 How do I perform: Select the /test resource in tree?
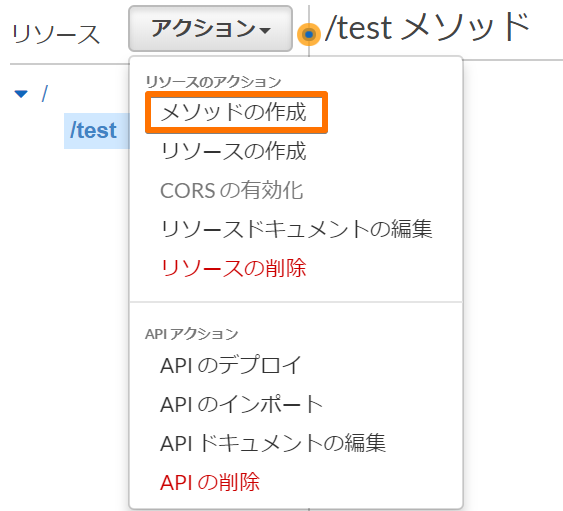point(93,130)
